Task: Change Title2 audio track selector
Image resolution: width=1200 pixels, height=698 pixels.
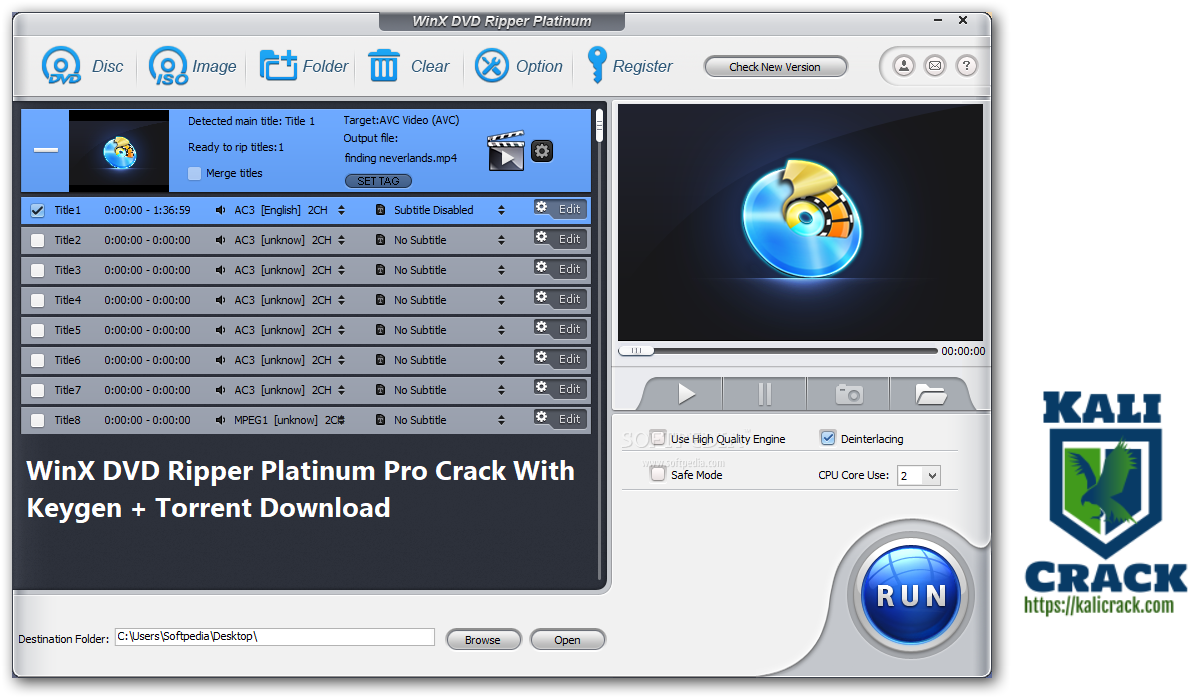Action: coord(341,240)
